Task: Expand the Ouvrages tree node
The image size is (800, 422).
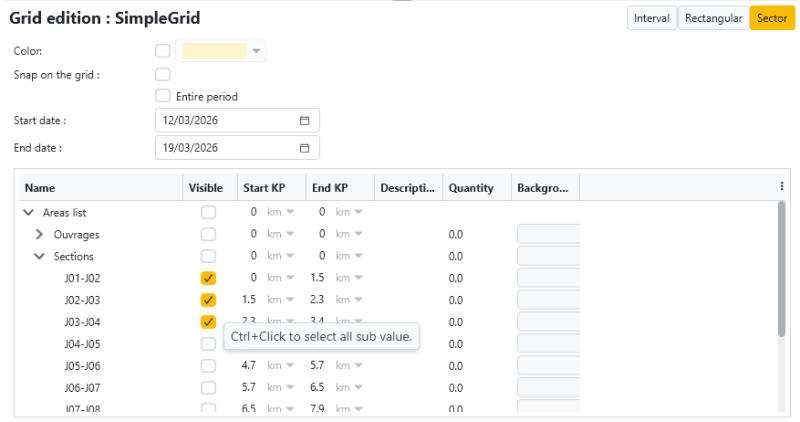Action: click(39, 234)
